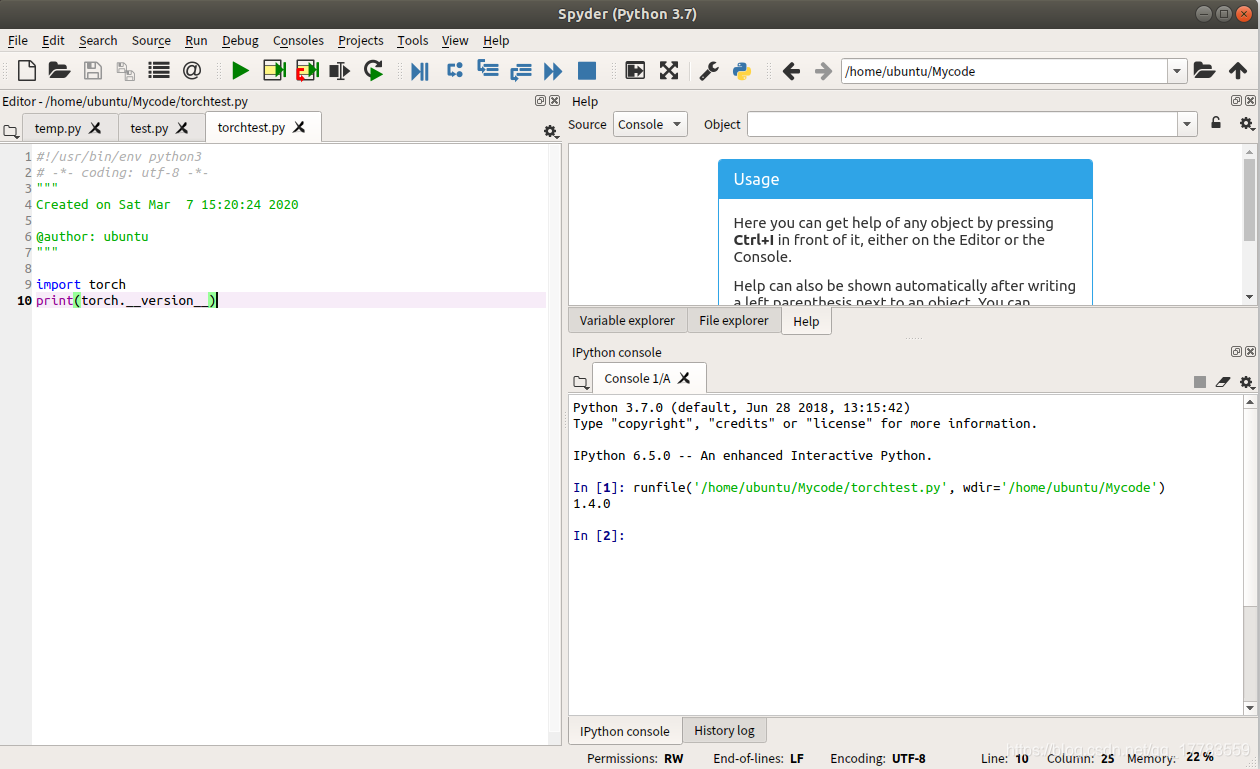Click the New file toolbar icon
This screenshot has height=769, width=1260.
point(27,71)
